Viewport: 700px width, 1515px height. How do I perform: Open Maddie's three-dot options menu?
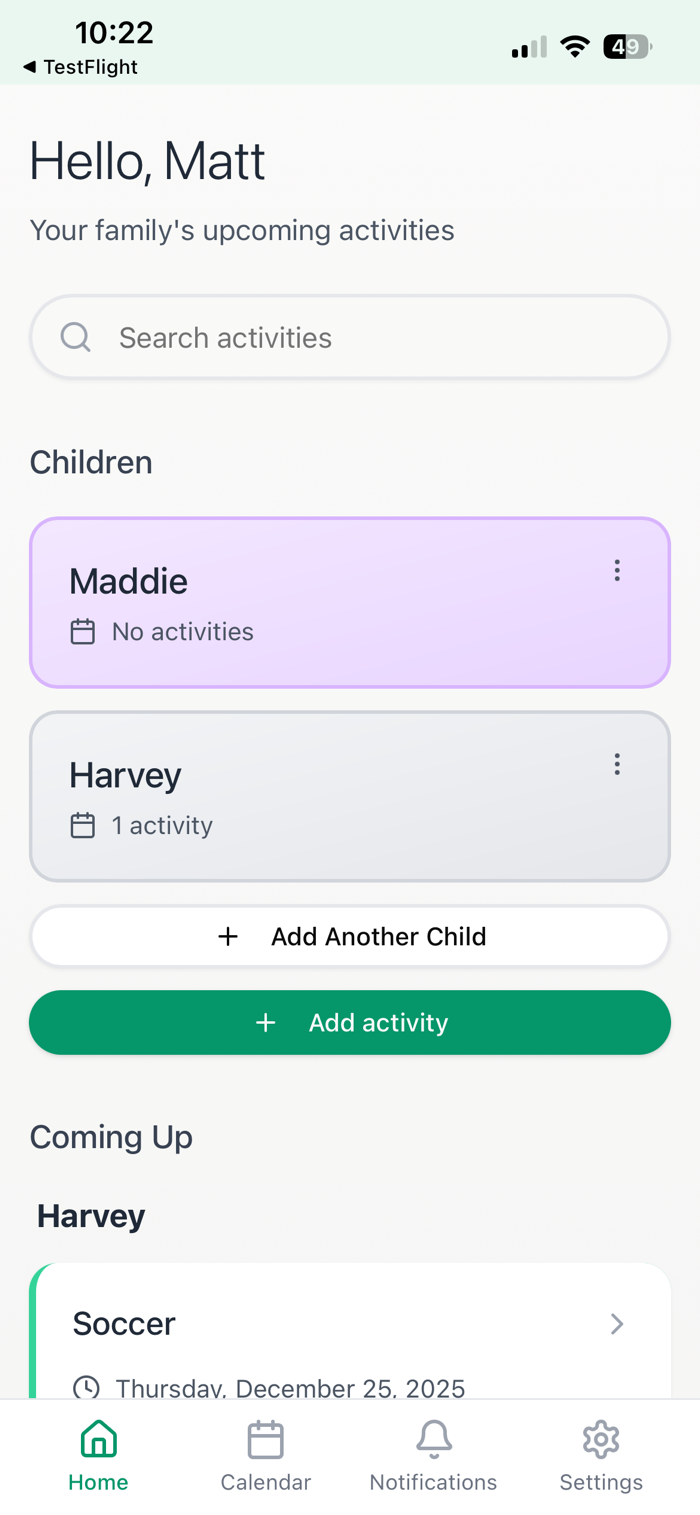617,570
